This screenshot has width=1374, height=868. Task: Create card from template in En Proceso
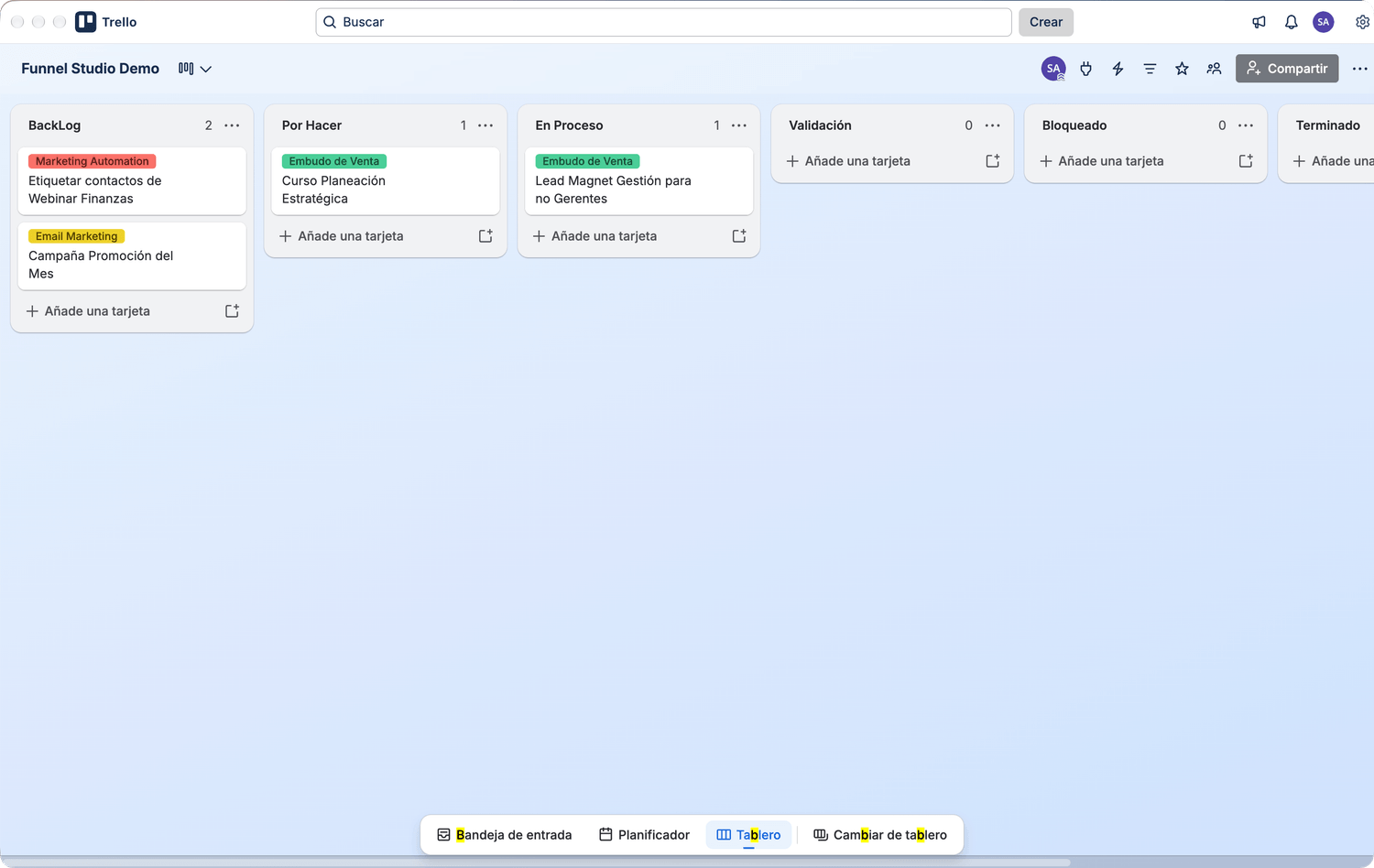point(739,236)
